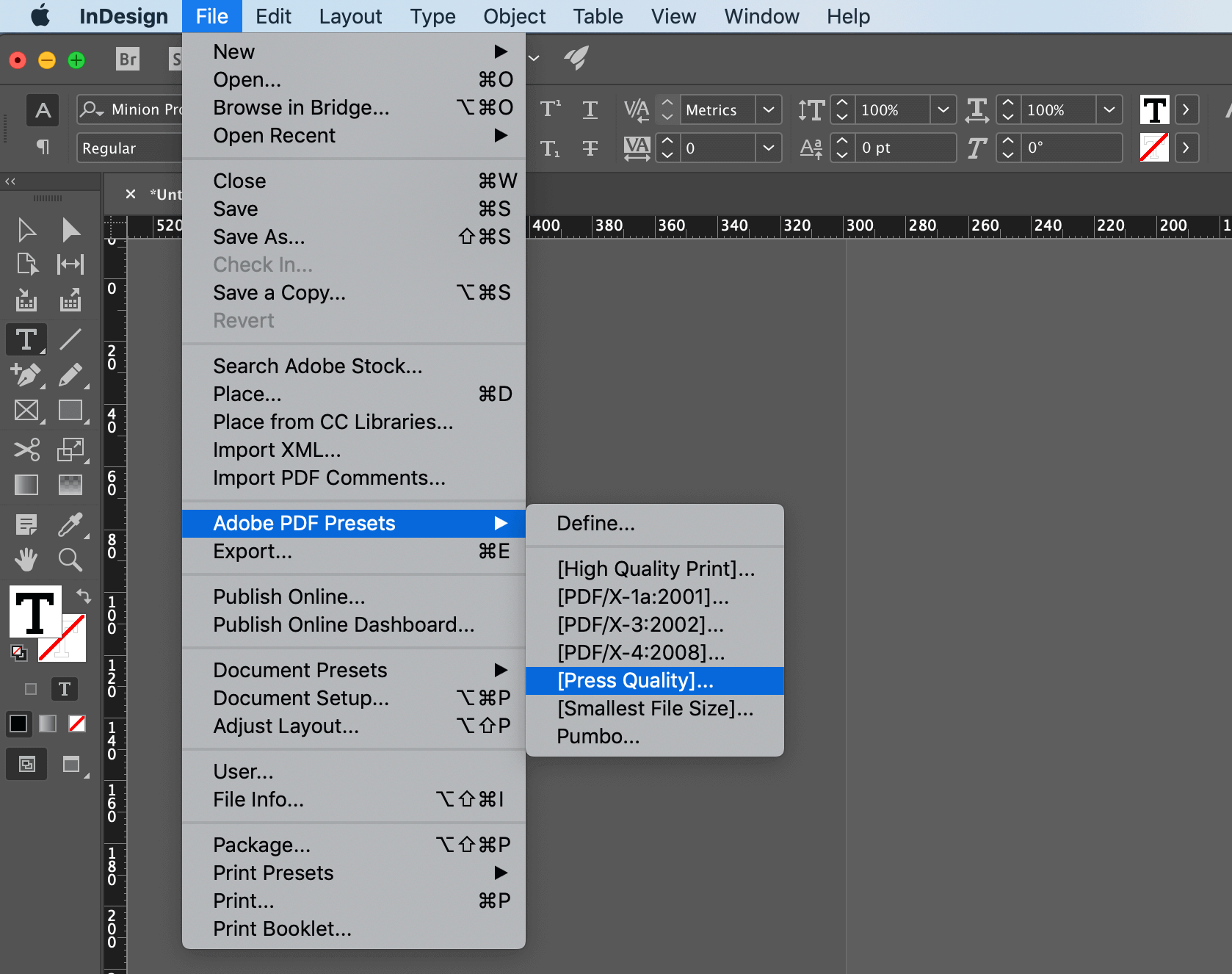This screenshot has width=1232, height=974.
Task: Choose the [Press Quality] PDF preset
Action: pos(635,681)
